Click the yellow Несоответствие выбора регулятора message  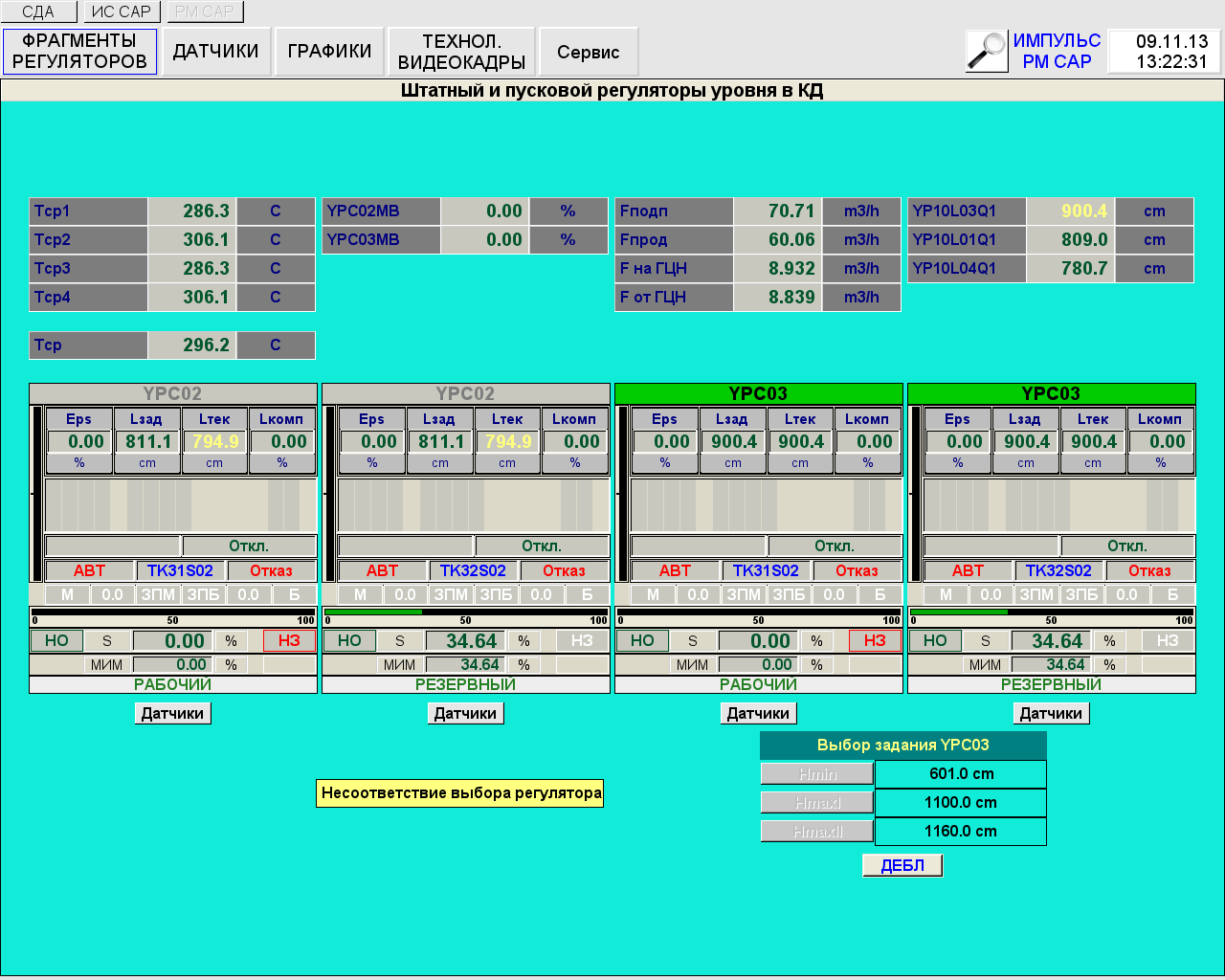460,792
